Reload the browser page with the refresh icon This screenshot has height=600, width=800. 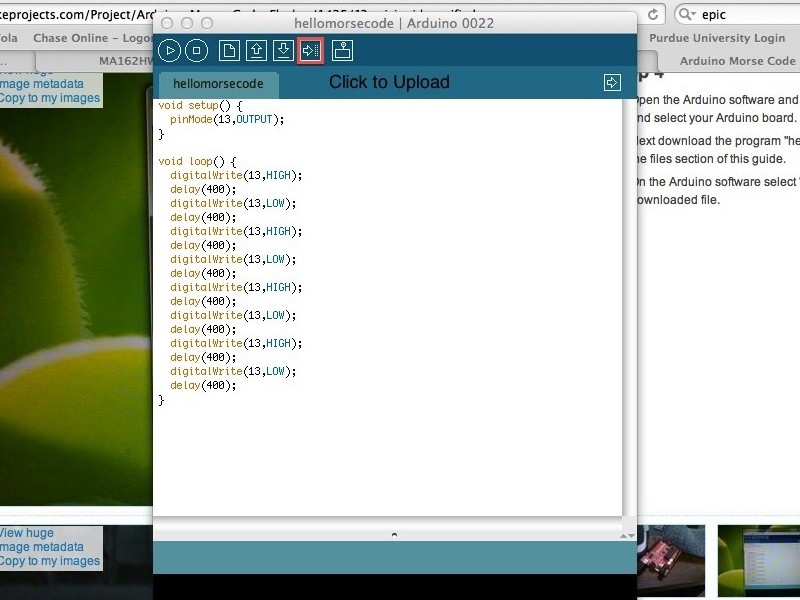tap(653, 14)
